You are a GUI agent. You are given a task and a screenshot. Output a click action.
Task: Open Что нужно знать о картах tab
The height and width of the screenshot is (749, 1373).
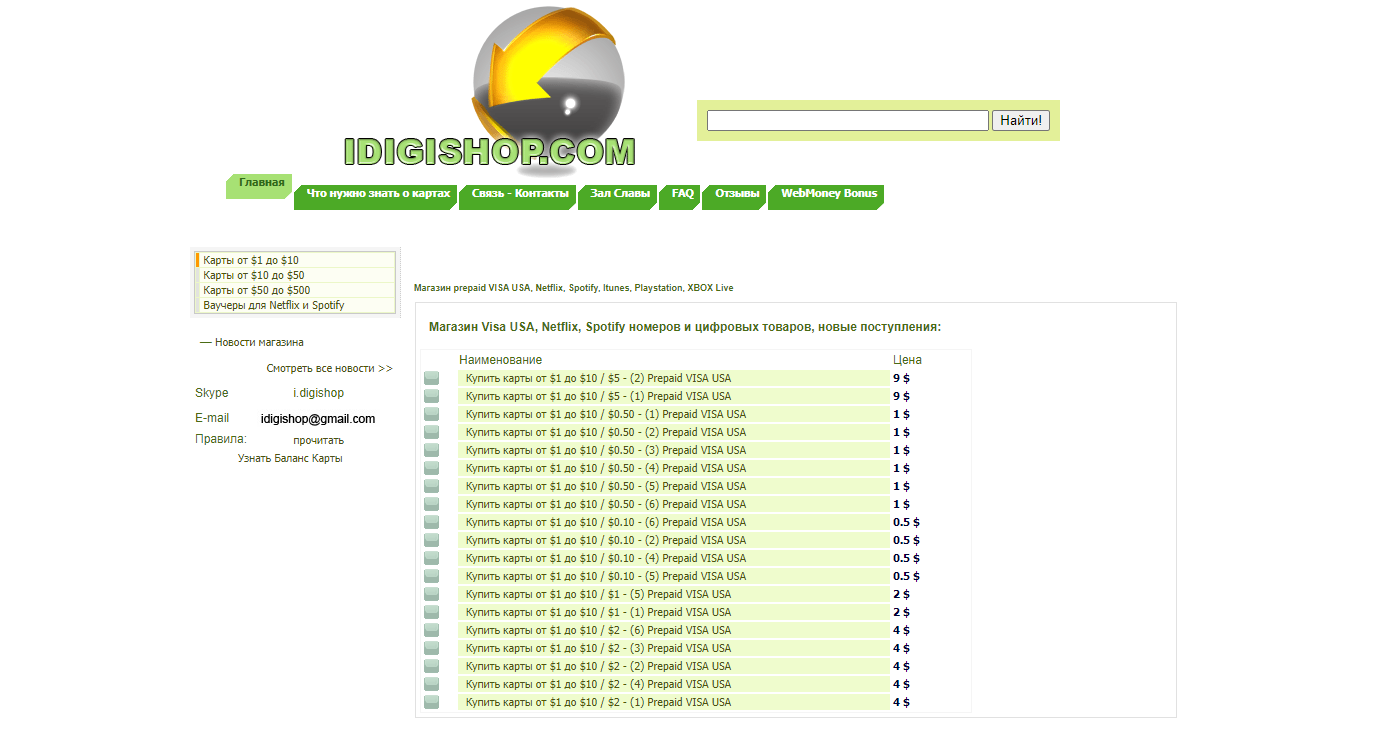click(x=377, y=196)
